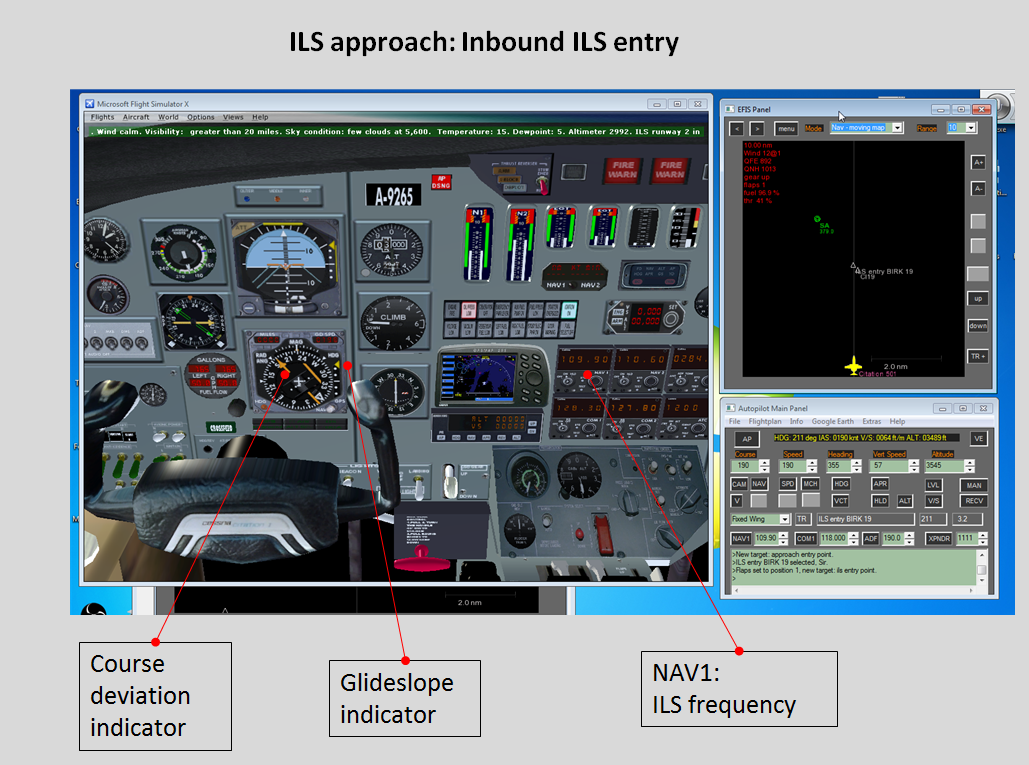The height and width of the screenshot is (765, 1029).
Task: Click the HSI course deviation compass
Action: [299, 373]
